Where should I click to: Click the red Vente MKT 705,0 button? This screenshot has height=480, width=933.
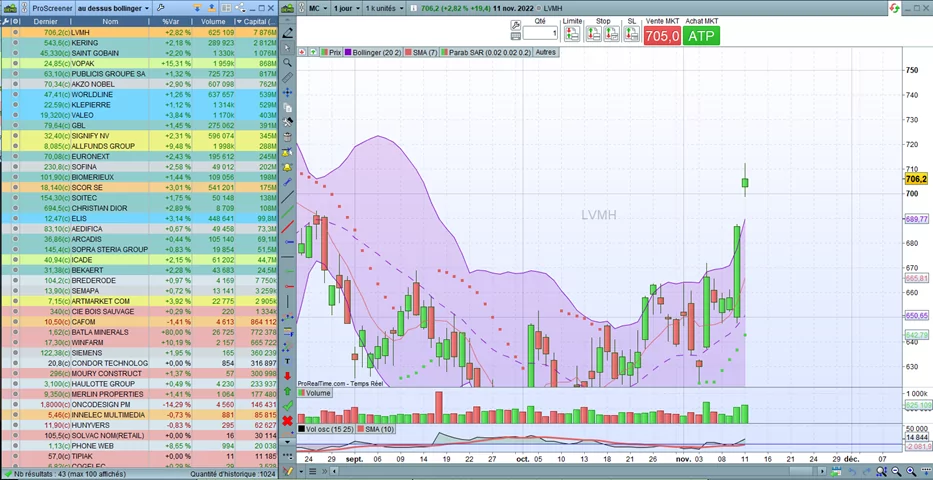662,36
